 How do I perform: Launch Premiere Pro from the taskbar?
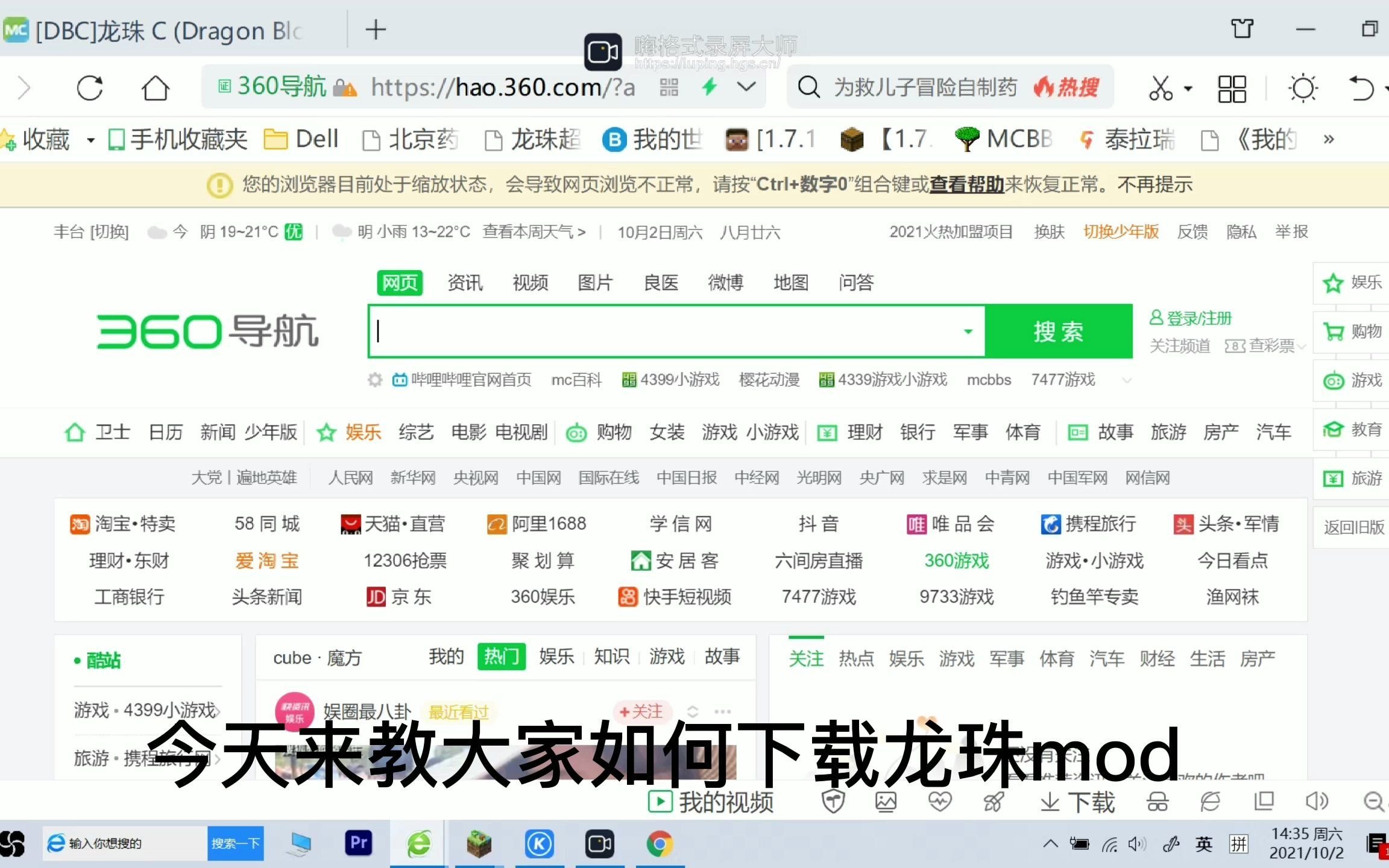click(357, 843)
